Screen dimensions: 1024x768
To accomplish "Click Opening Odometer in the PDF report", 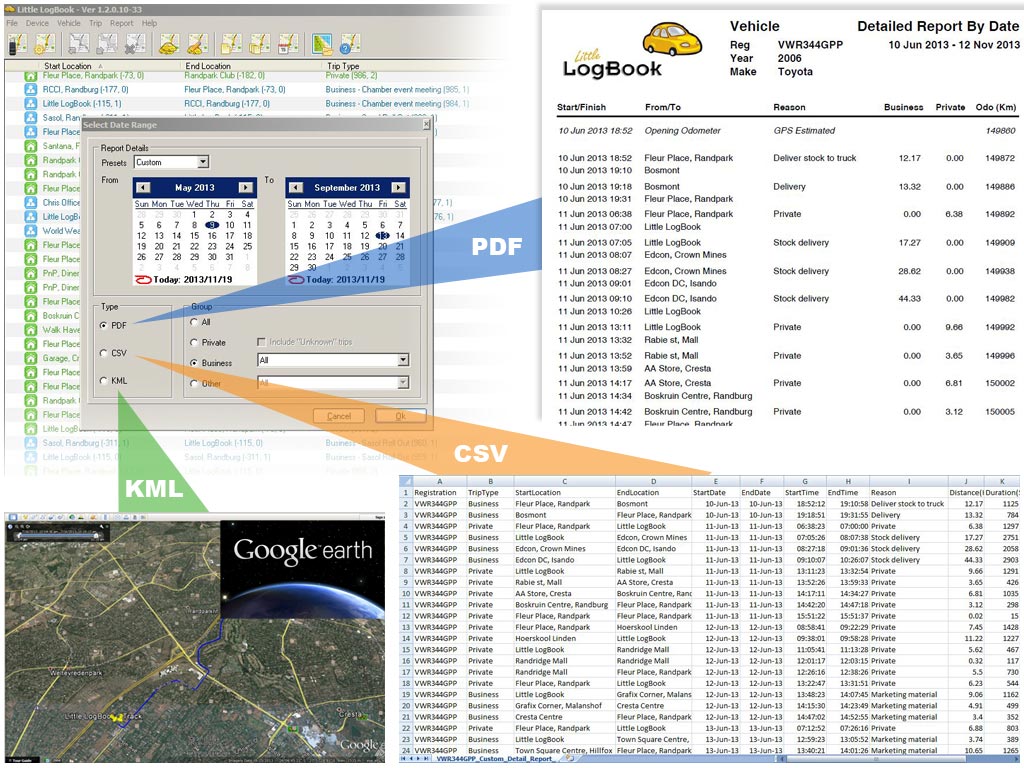I will (682, 131).
